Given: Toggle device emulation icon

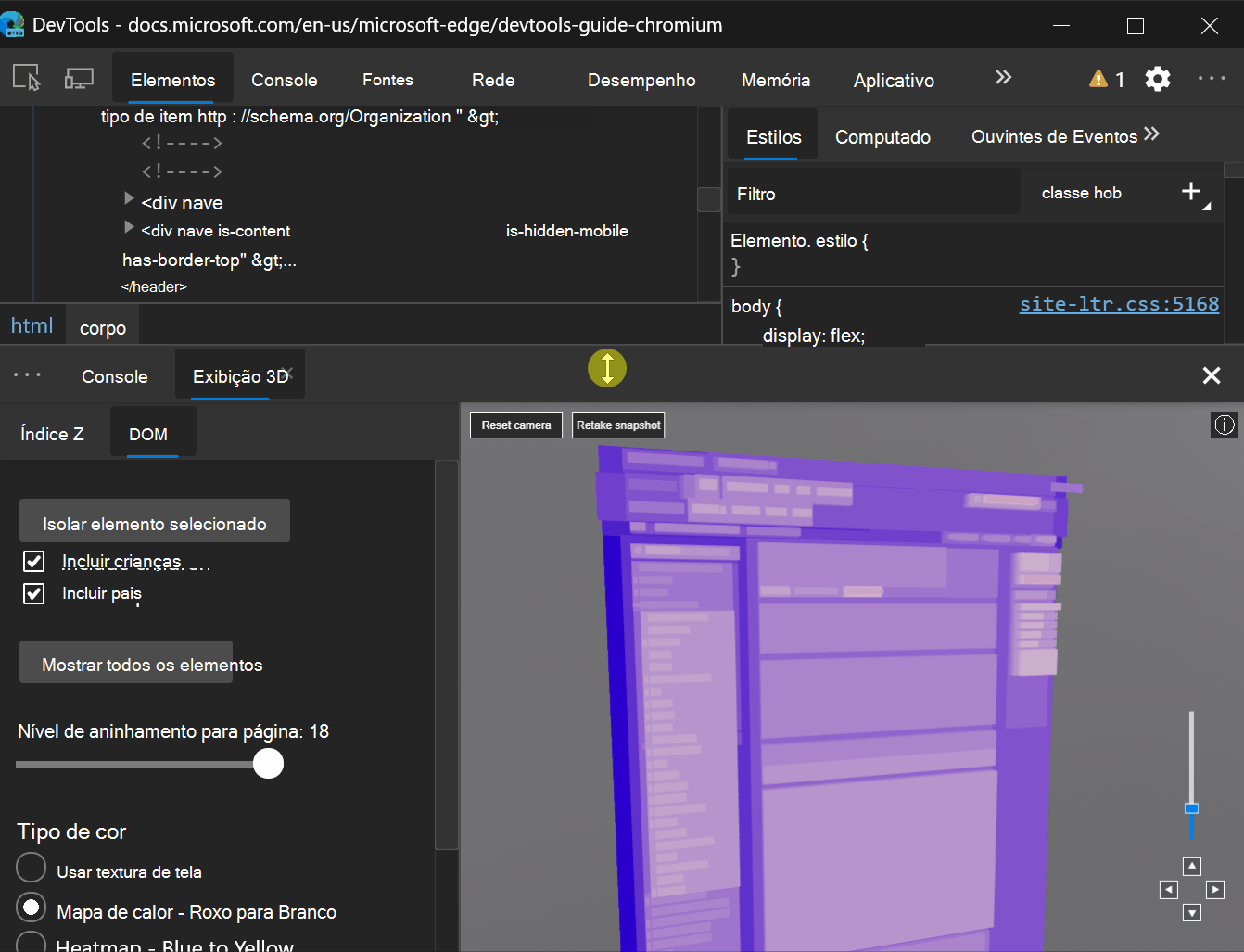Looking at the screenshot, I should (x=79, y=79).
